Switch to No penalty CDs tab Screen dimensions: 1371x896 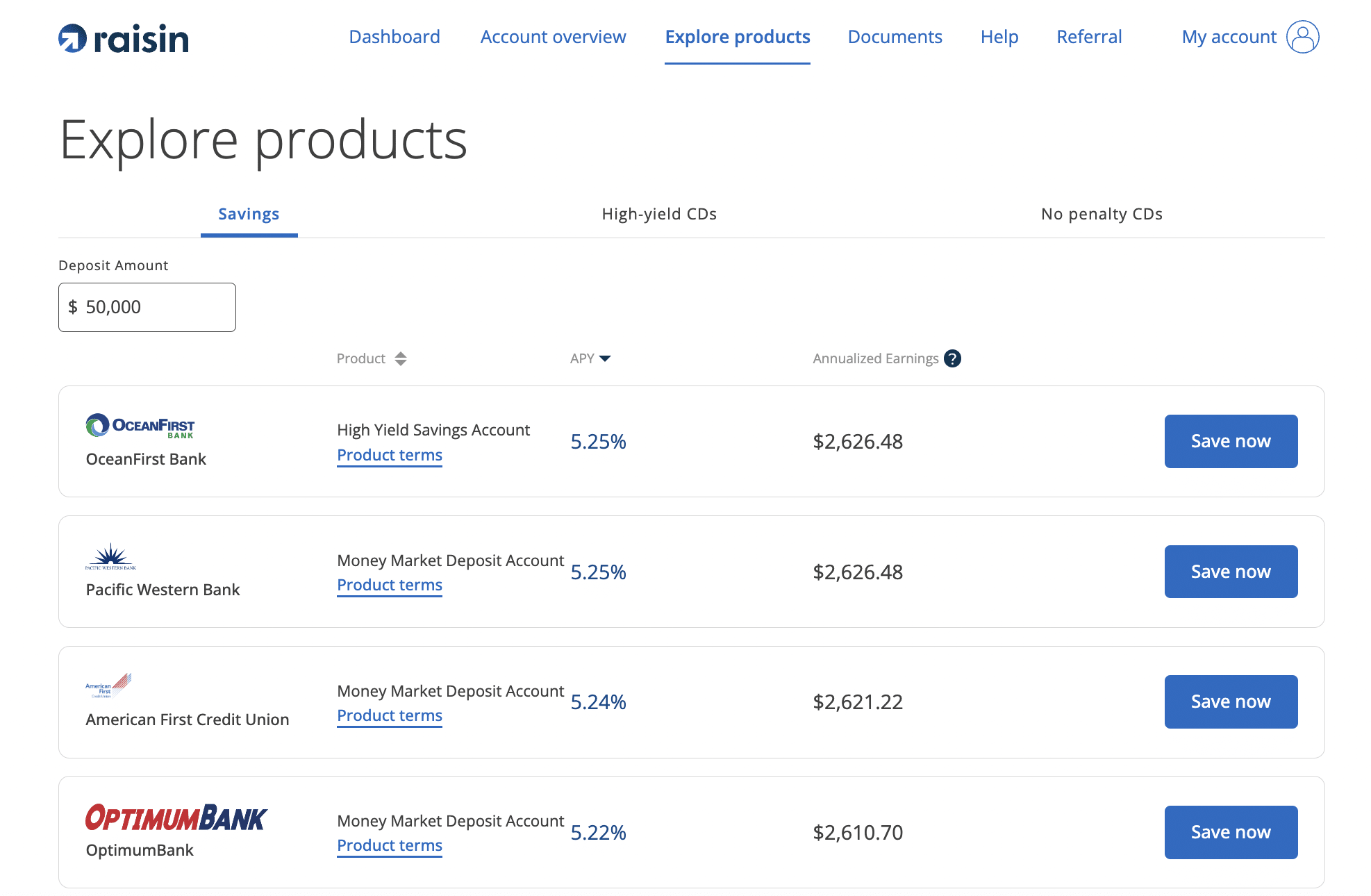[x=1102, y=214]
